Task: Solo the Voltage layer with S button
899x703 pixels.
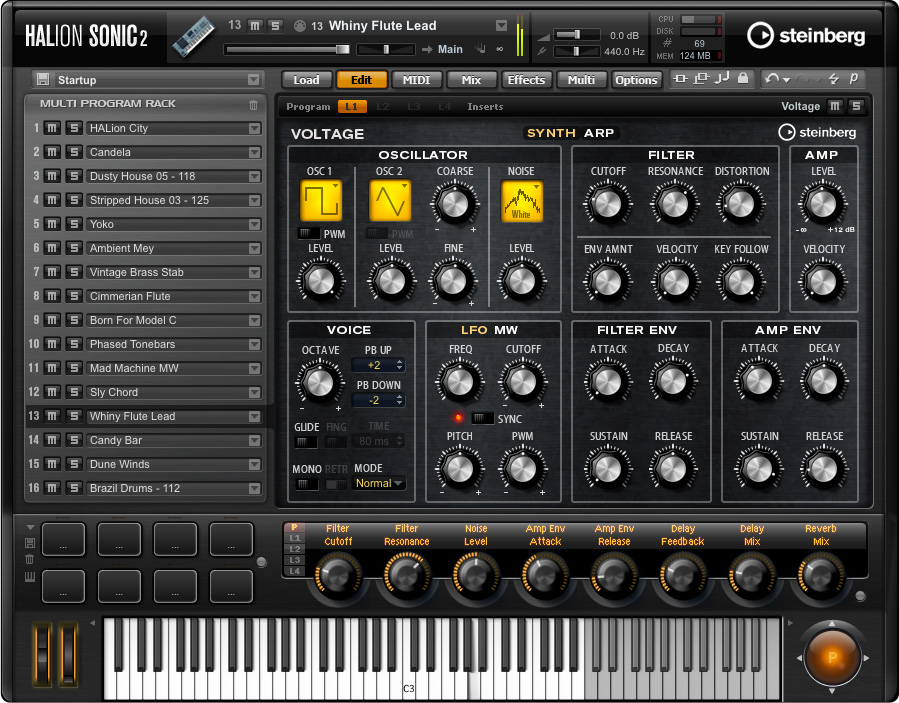Action: tap(855, 106)
